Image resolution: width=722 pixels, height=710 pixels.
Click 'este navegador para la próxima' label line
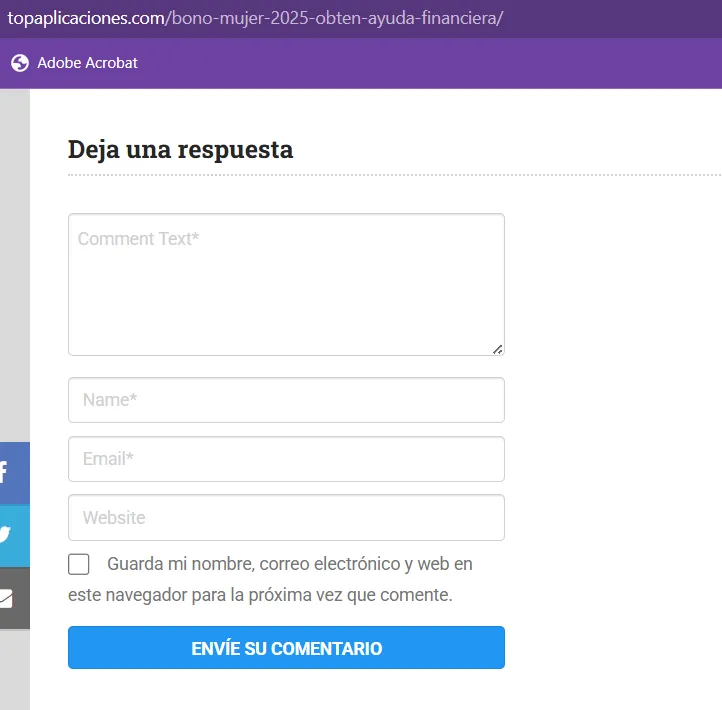pos(260,595)
